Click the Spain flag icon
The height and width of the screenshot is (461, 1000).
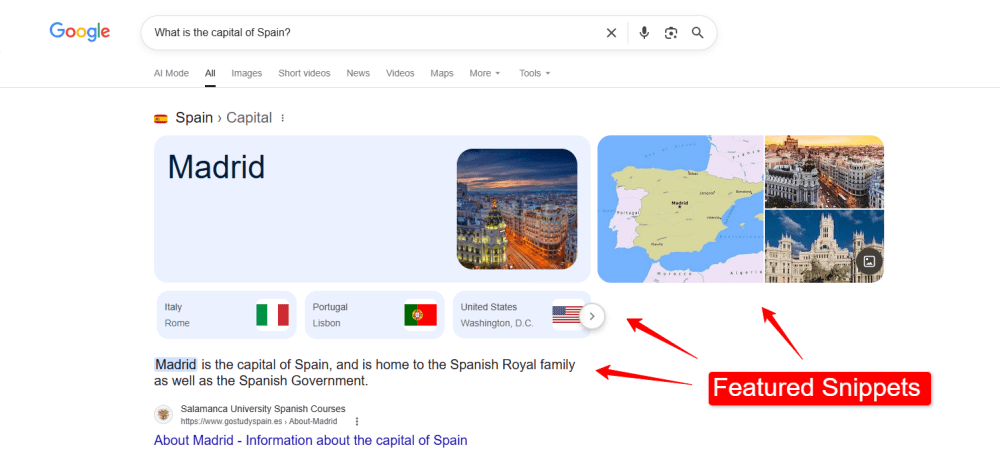coord(161,119)
